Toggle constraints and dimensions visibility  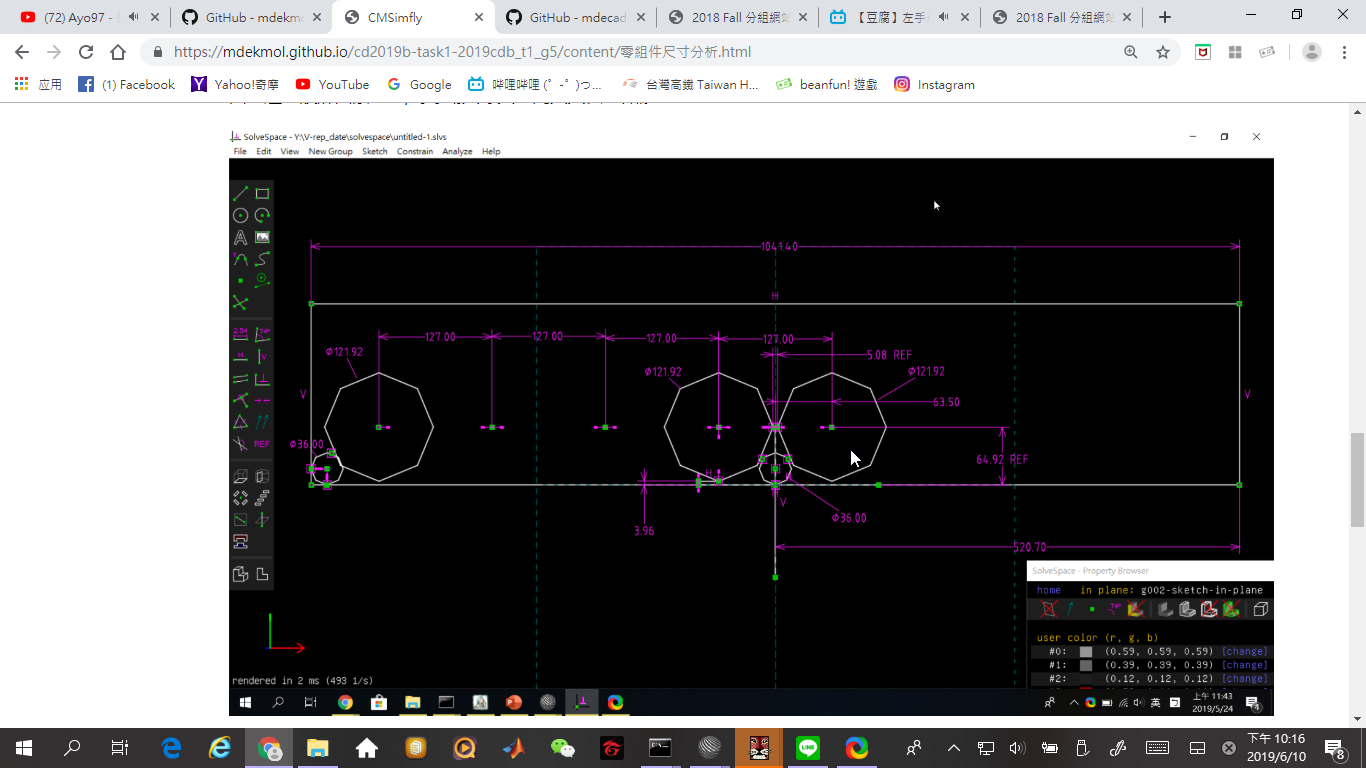click(1114, 609)
